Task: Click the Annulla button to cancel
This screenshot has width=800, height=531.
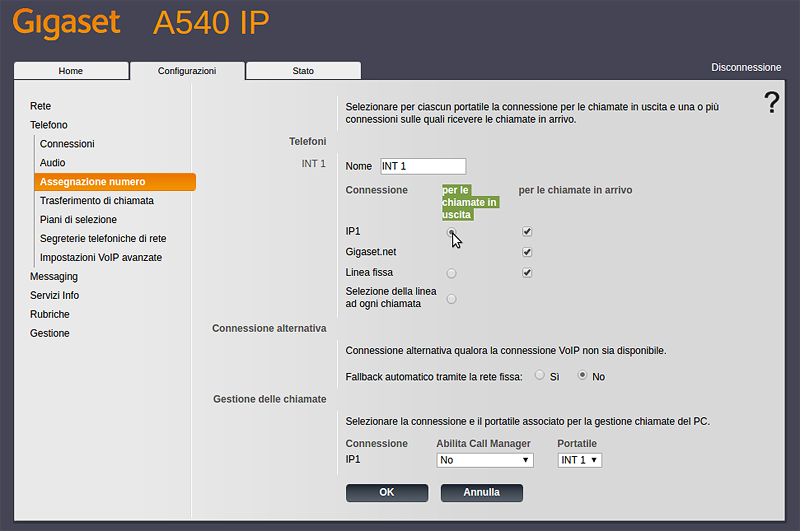Action: (482, 493)
